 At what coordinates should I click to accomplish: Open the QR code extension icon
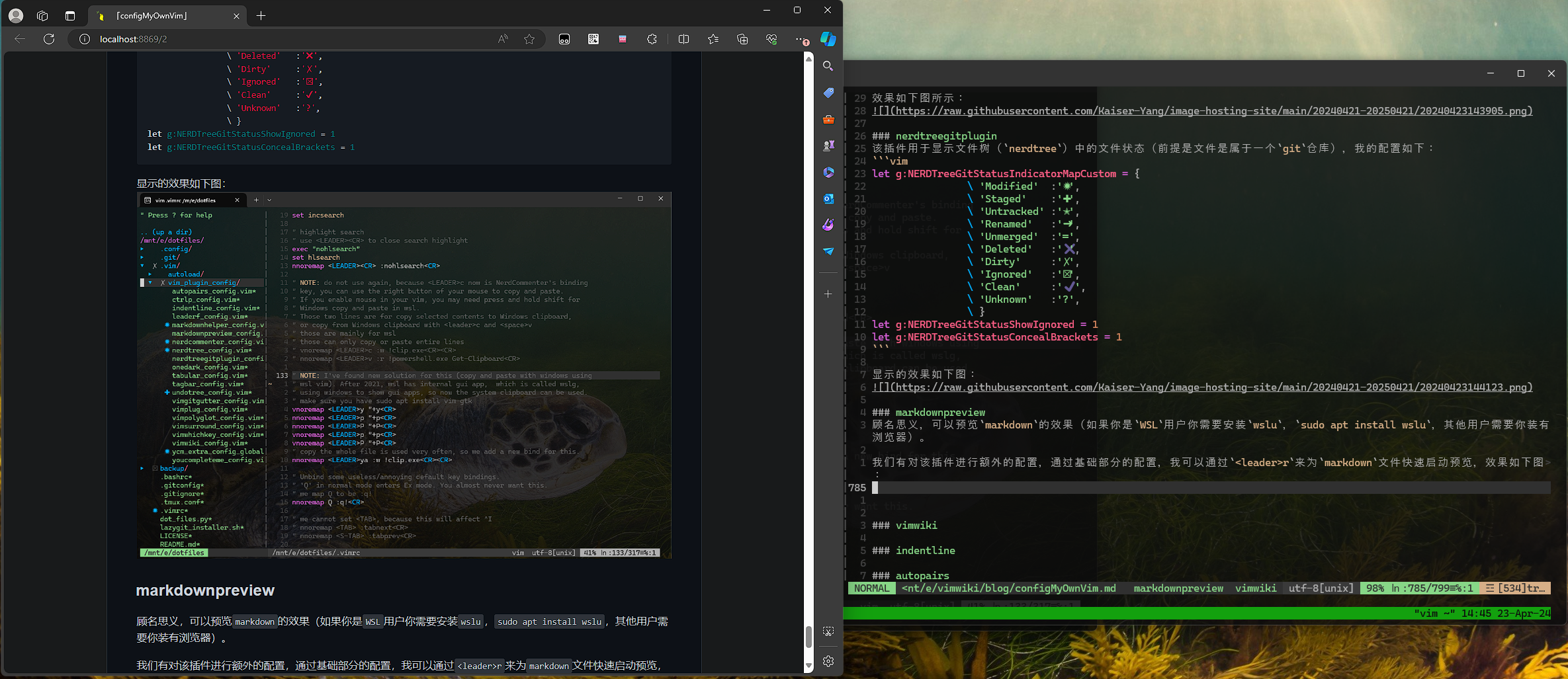pos(593,39)
